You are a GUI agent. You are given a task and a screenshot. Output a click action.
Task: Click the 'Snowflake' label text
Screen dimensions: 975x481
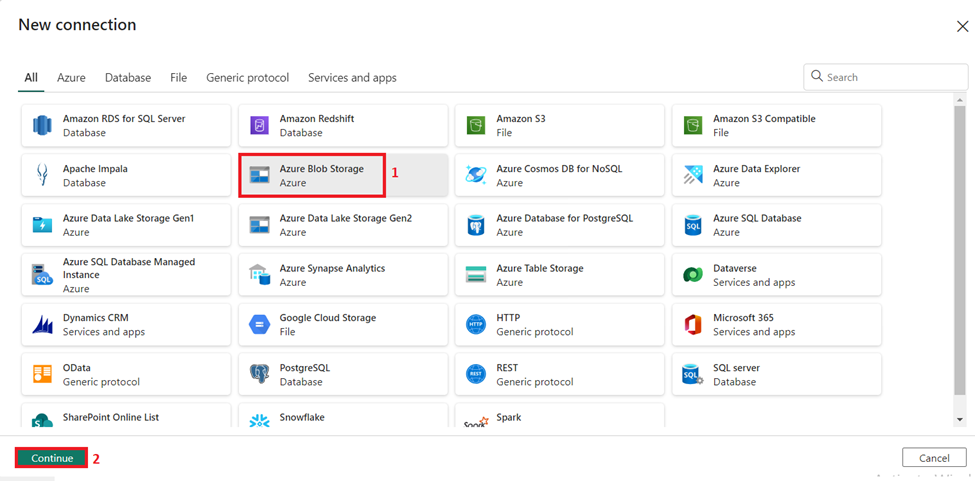tap(302, 417)
